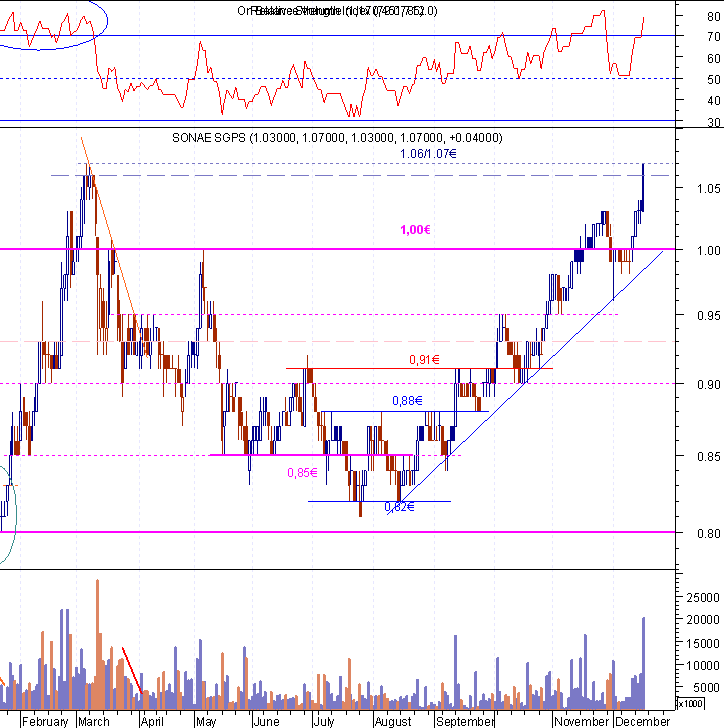Click the 0,82€ low level label
This screenshot has height=728, width=724.
(399, 507)
